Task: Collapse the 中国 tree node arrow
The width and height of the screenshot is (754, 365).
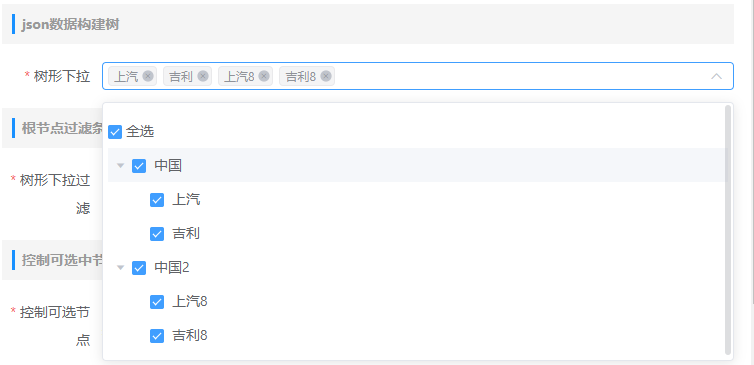Action: point(121,166)
